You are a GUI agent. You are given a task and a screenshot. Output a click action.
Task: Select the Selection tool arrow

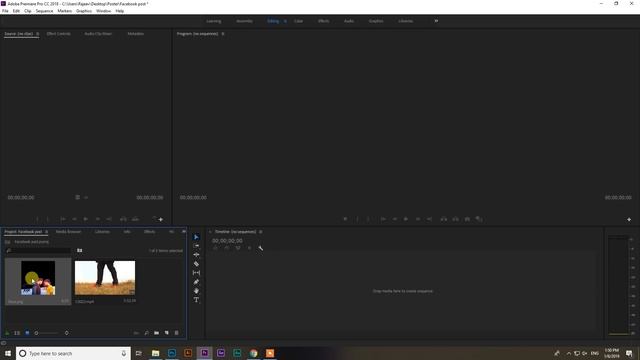pyautogui.click(x=196, y=237)
